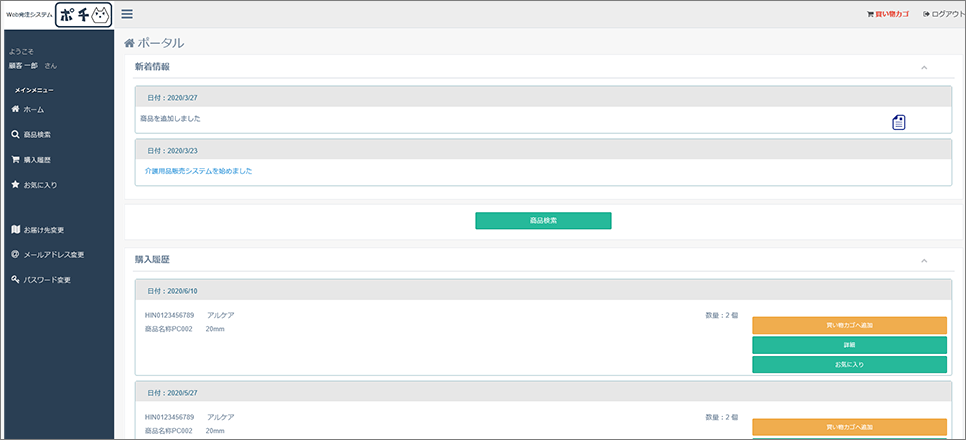Click the 日付：2020/6/10 purchase header
Image resolution: width=966 pixels, height=440 pixels.
pyautogui.click(x=543, y=290)
